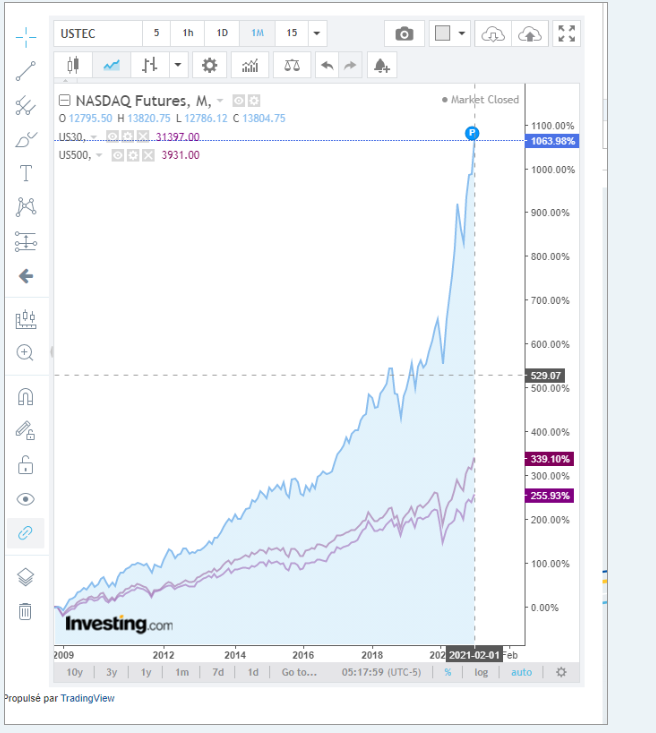Screen dimensions: 656x733
Task: Take a chart snapshot with camera icon
Action: (x=404, y=34)
